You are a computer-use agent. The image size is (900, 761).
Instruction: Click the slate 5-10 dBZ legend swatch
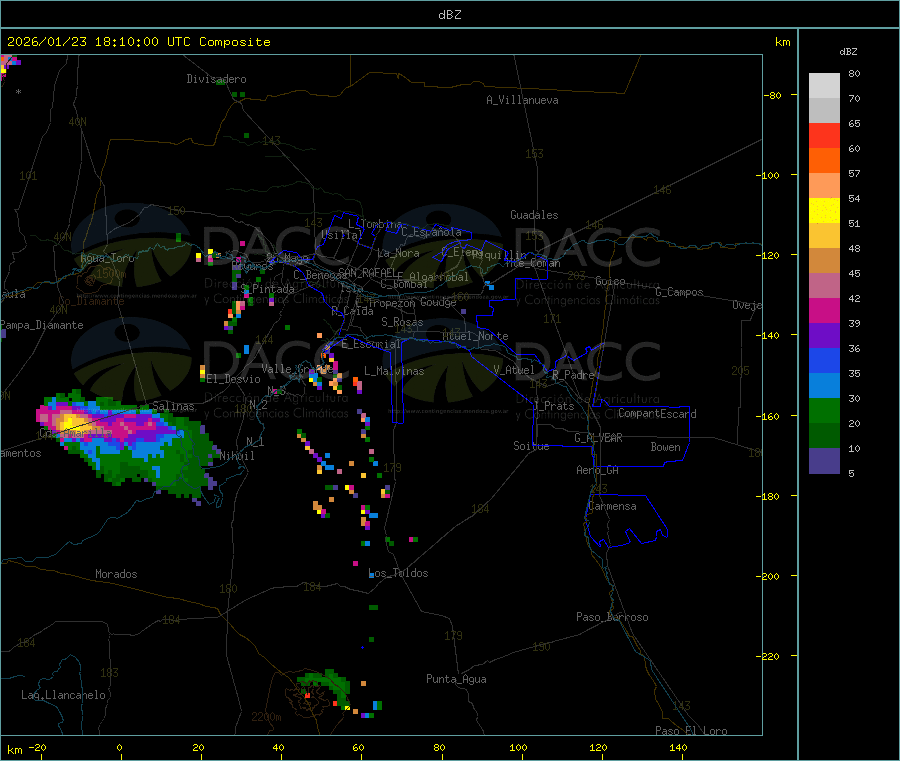(x=824, y=461)
